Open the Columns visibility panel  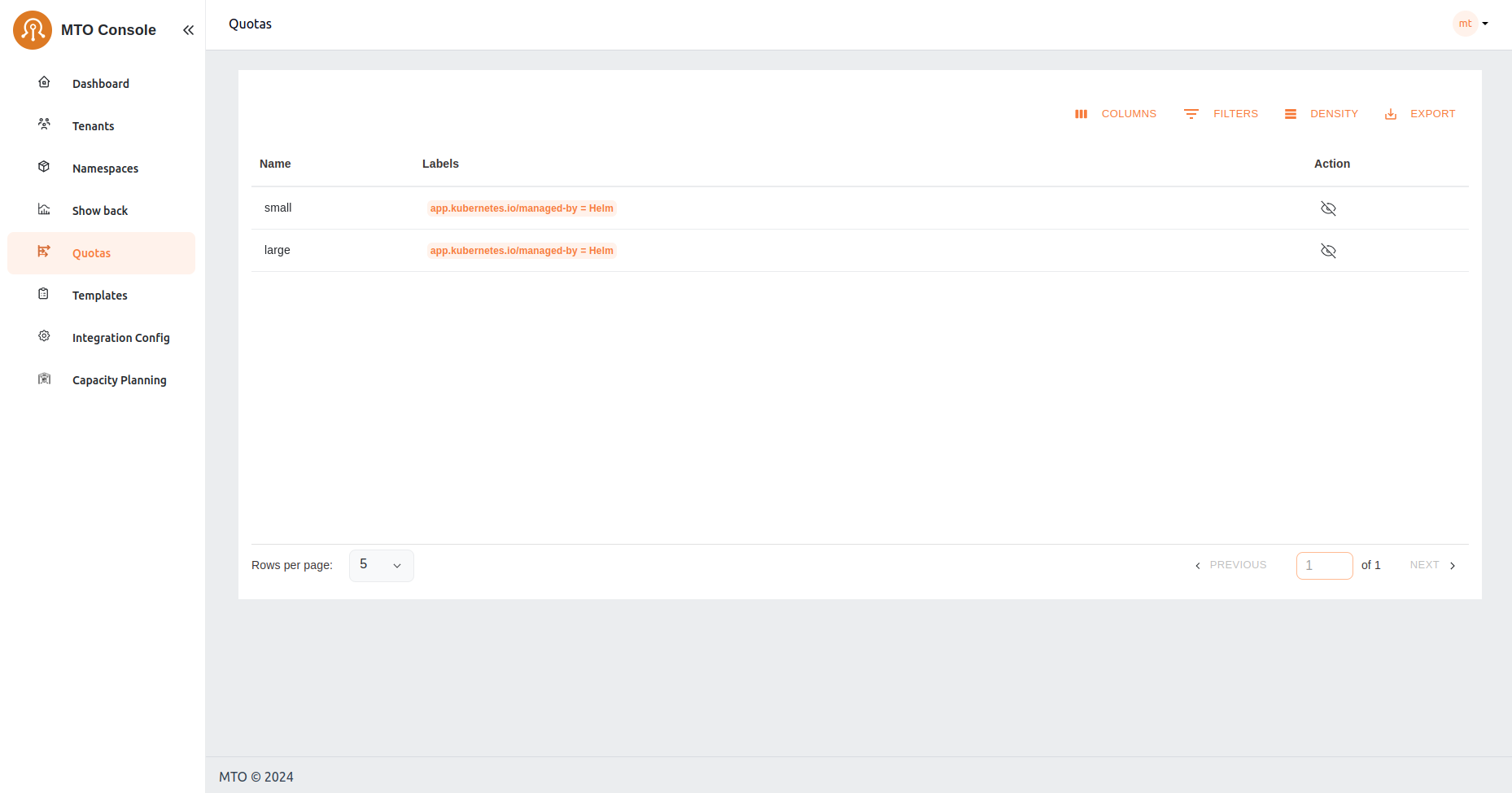[1116, 114]
